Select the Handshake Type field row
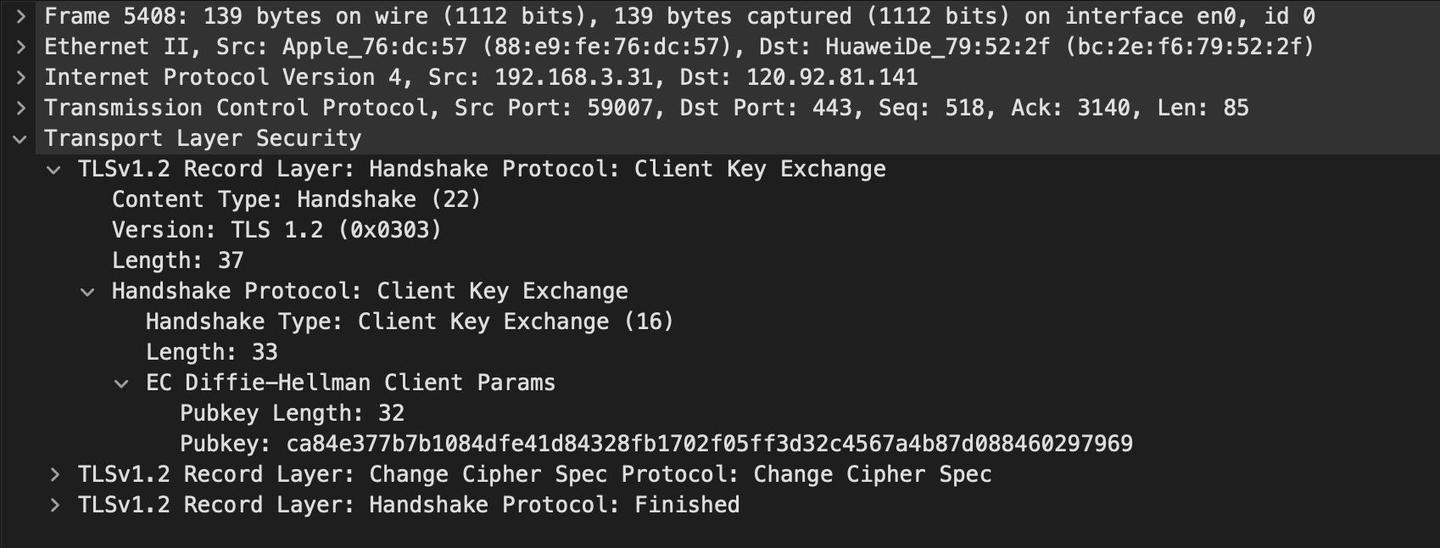 click(x=409, y=321)
